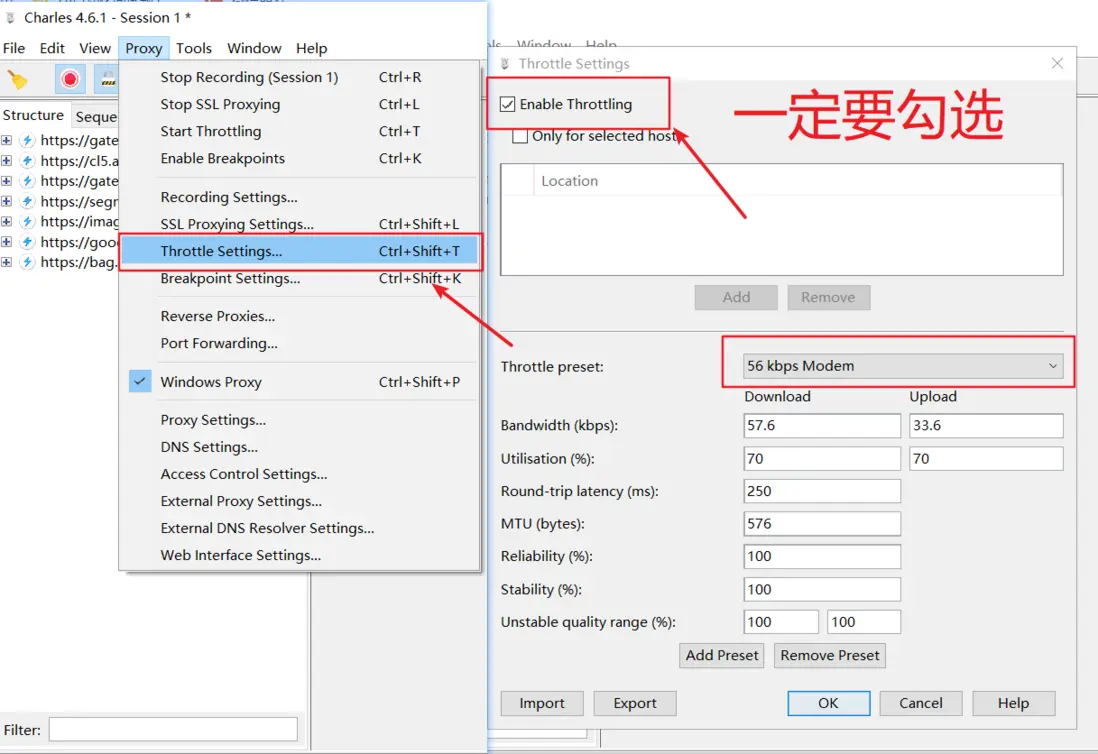Open Proxy Settings... menu item
Screen dimensions: 1098x754
[x=300, y=420]
